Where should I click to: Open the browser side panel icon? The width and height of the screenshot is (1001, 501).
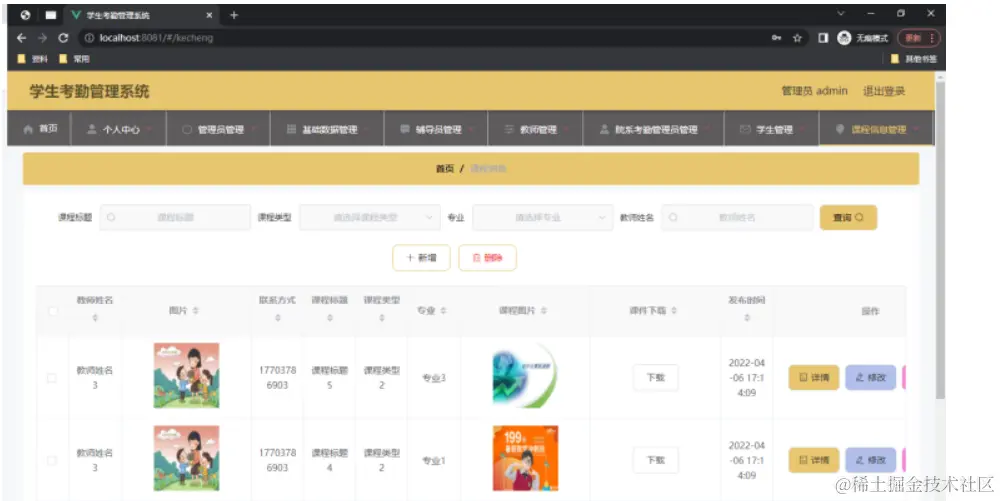click(x=824, y=38)
